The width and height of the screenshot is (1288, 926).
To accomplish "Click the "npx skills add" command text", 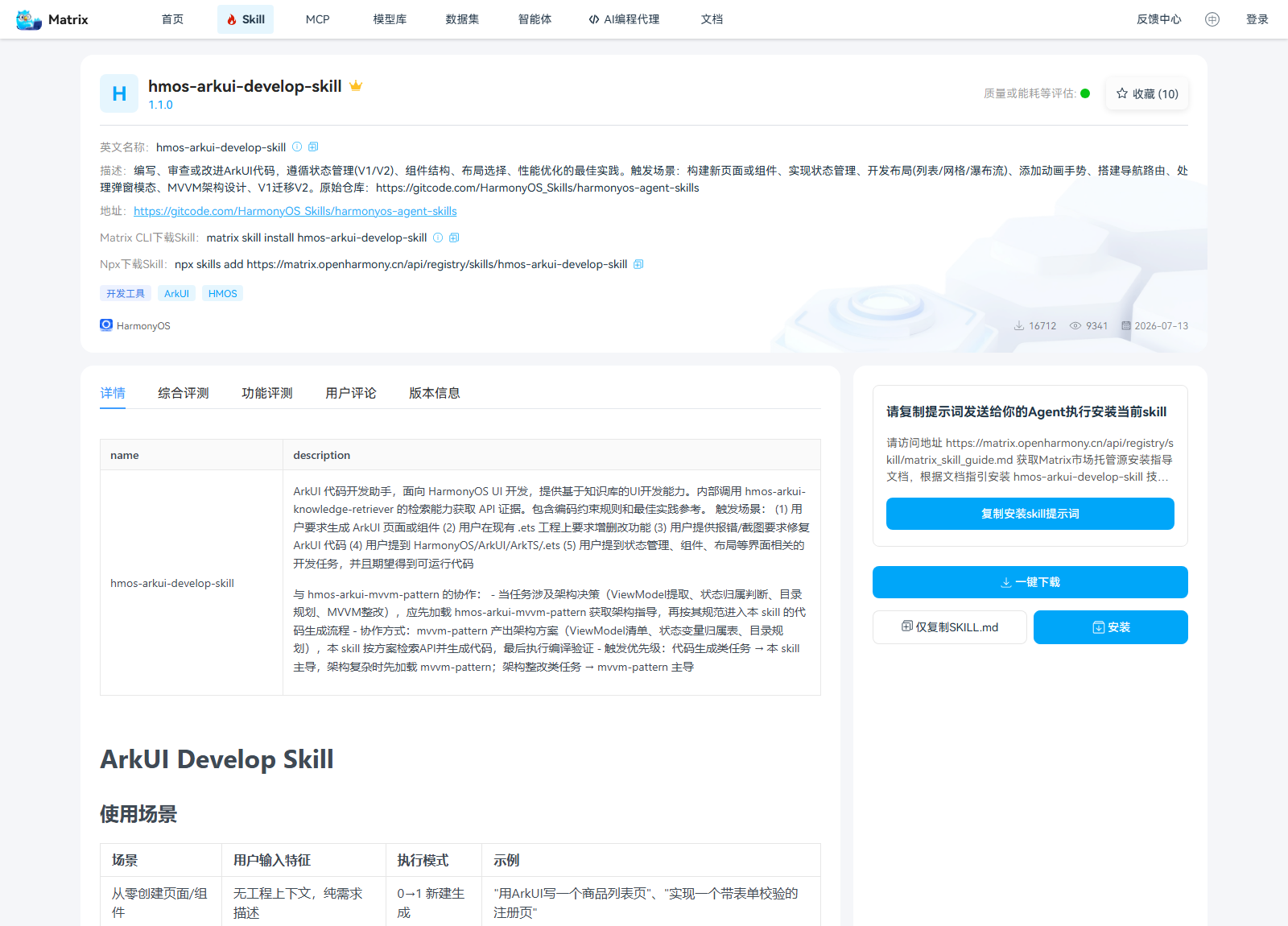I will pos(401,264).
